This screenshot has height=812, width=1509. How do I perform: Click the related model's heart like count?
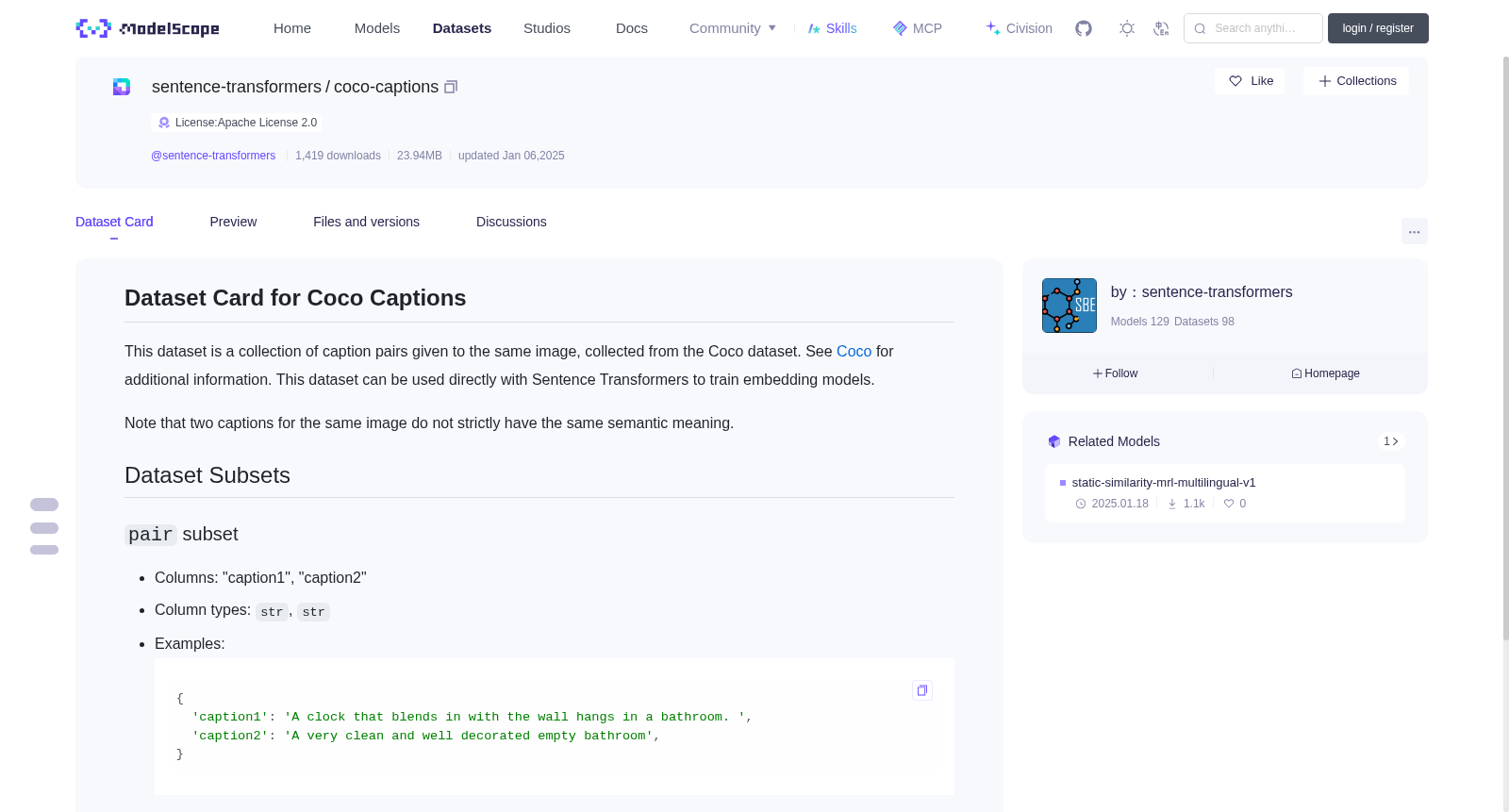[1235, 504]
